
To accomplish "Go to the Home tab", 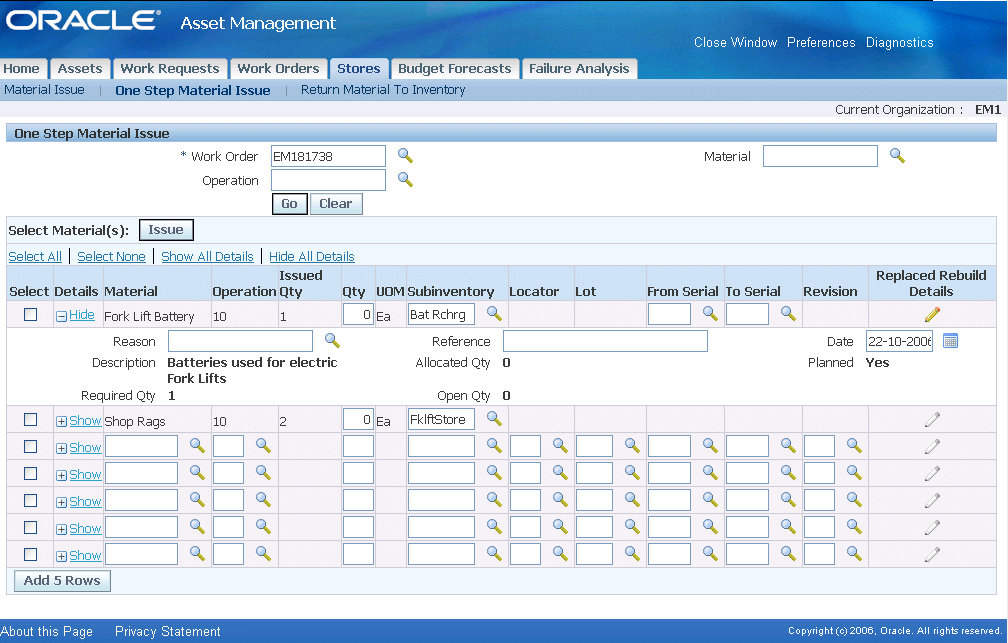I will (22, 68).
